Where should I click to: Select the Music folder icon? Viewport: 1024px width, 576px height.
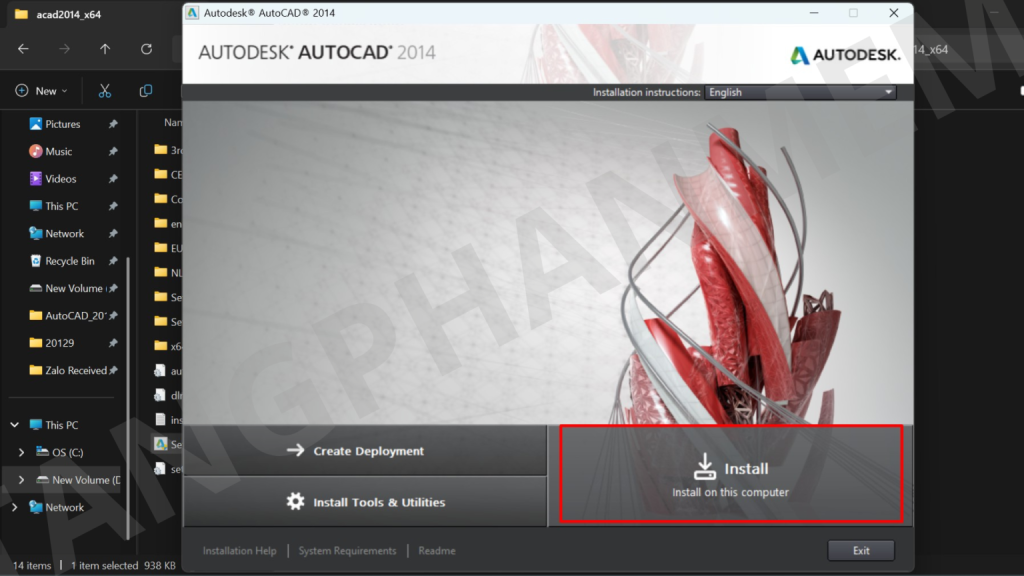click(x=36, y=151)
